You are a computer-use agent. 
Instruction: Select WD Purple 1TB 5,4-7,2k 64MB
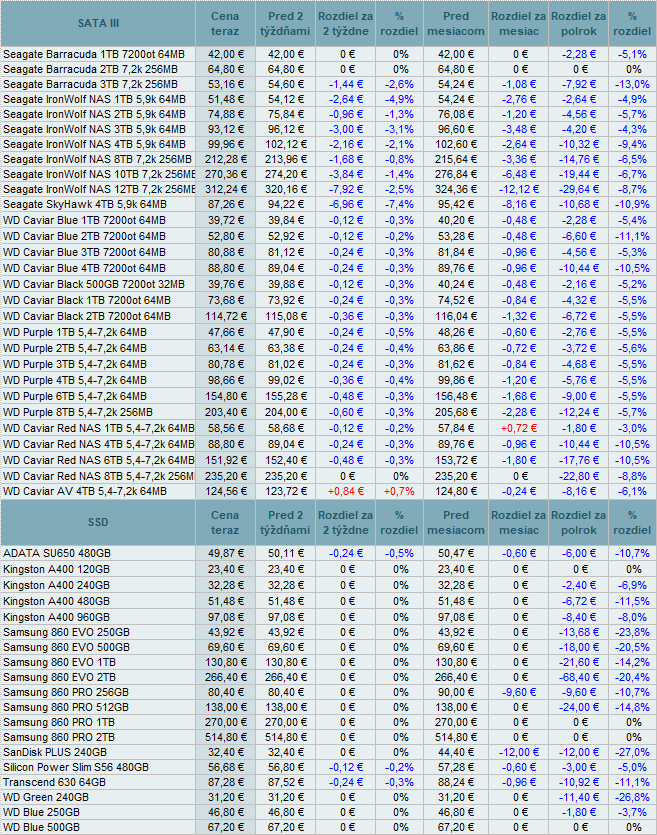click(x=75, y=332)
